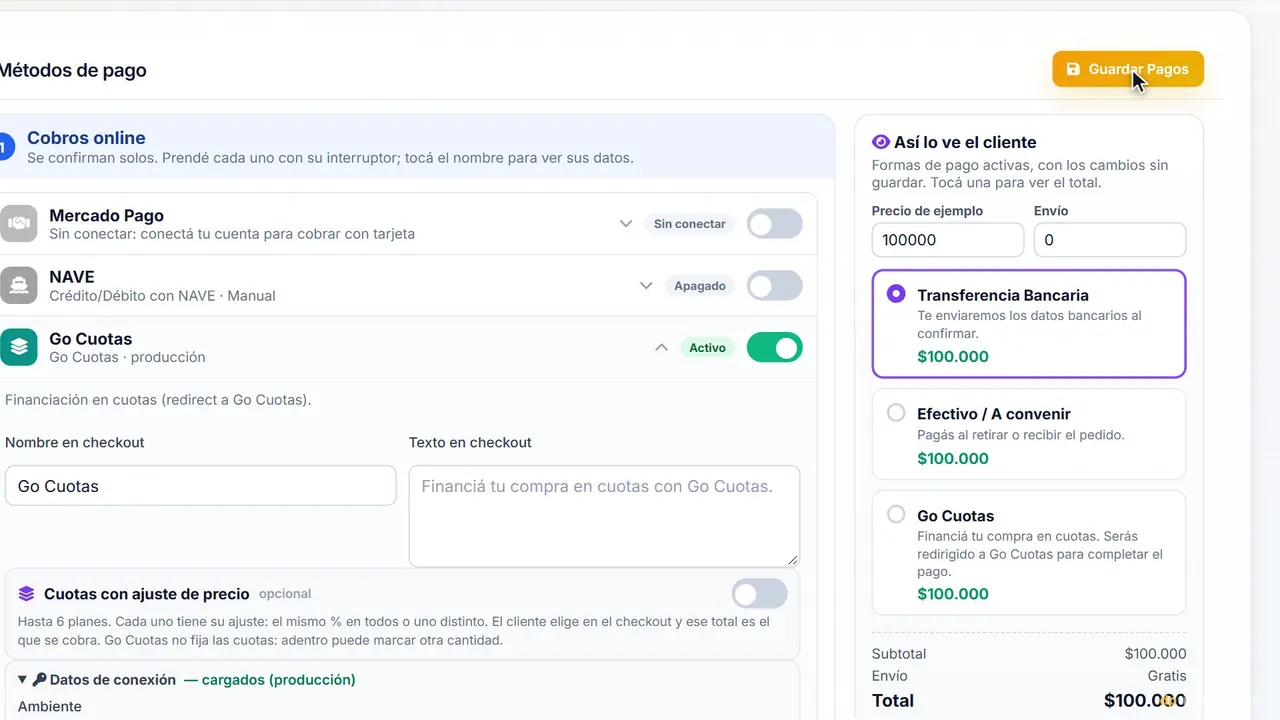1280x720 pixels.
Task: Enable the Mercado Pago switch
Action: pyautogui.click(x=774, y=224)
